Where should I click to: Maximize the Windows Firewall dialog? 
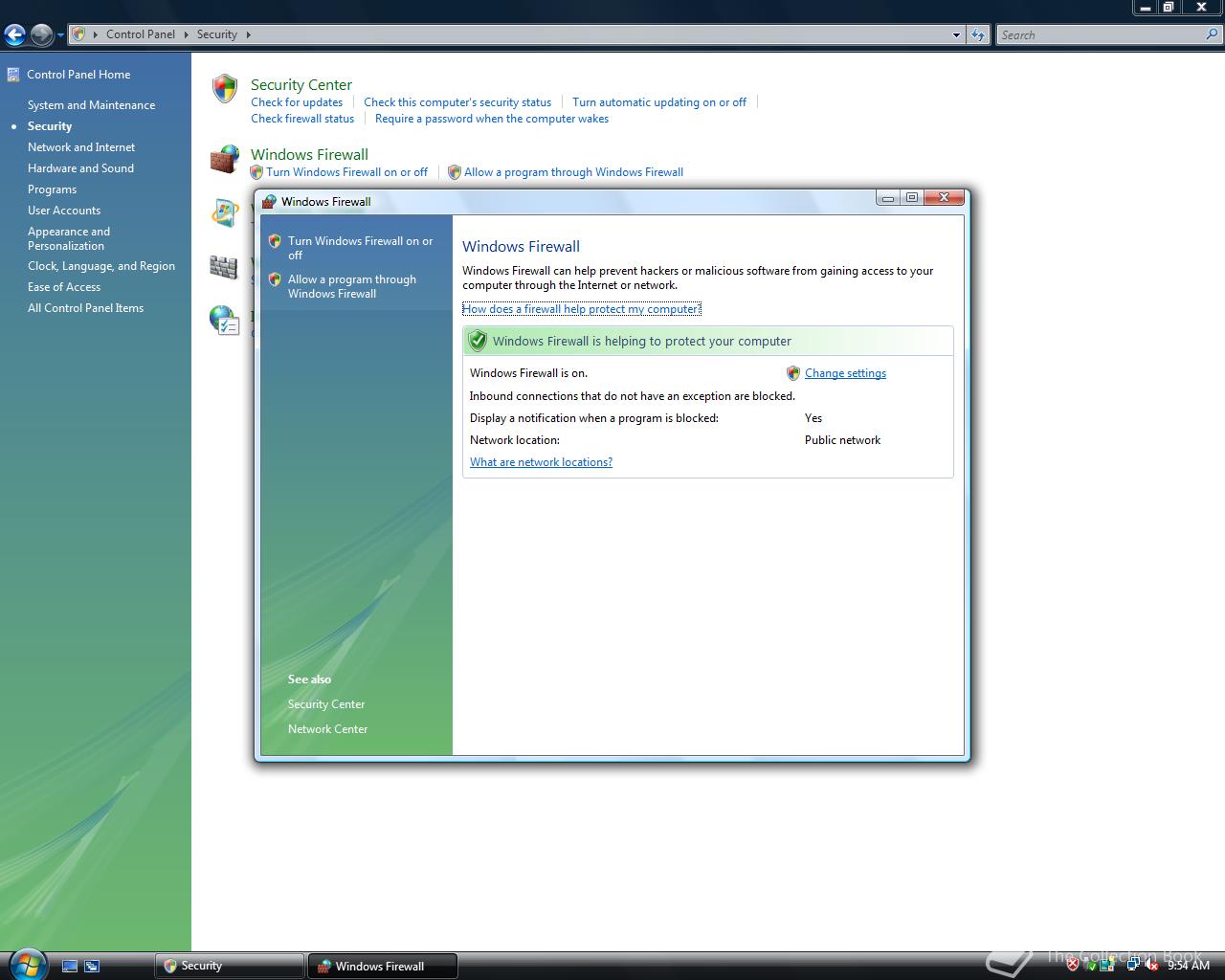(912, 198)
